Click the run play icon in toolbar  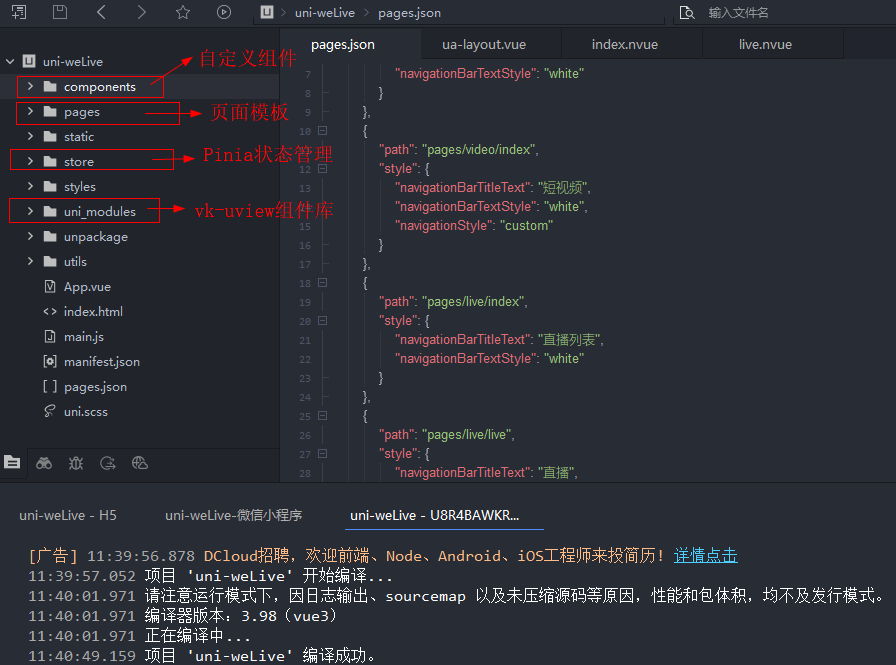click(223, 12)
